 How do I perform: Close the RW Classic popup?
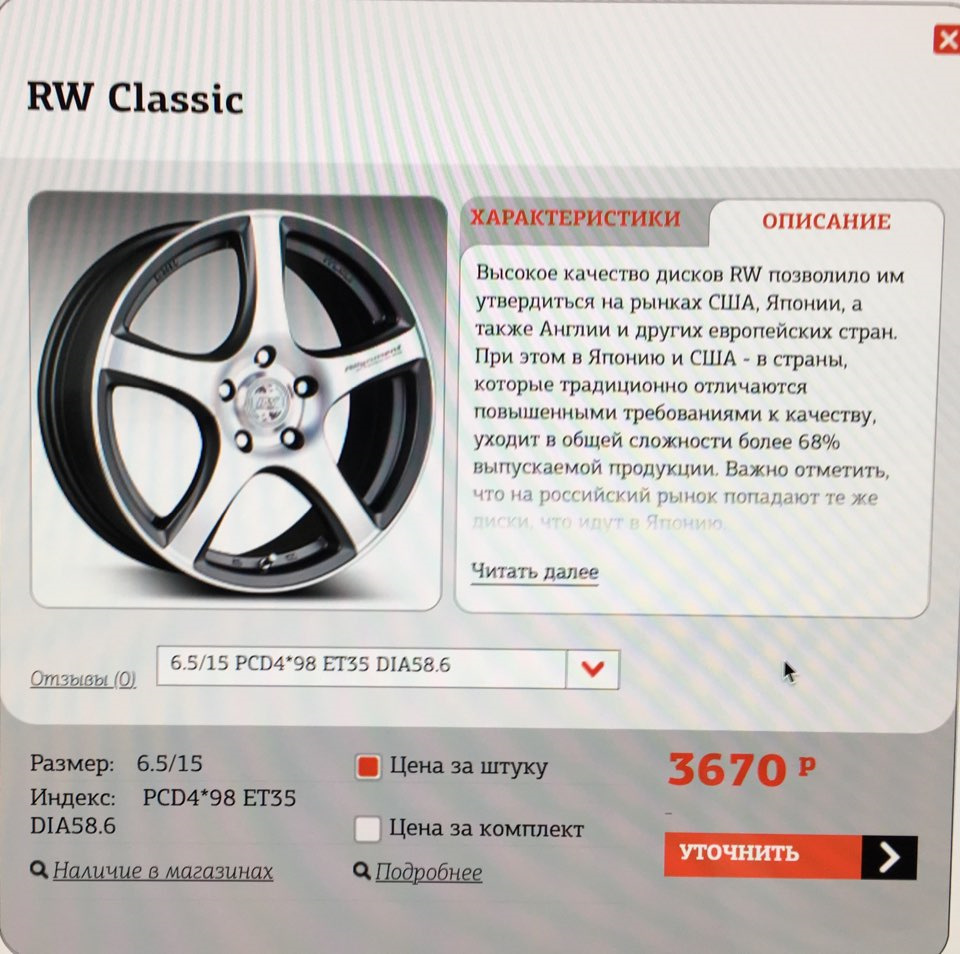tap(947, 40)
